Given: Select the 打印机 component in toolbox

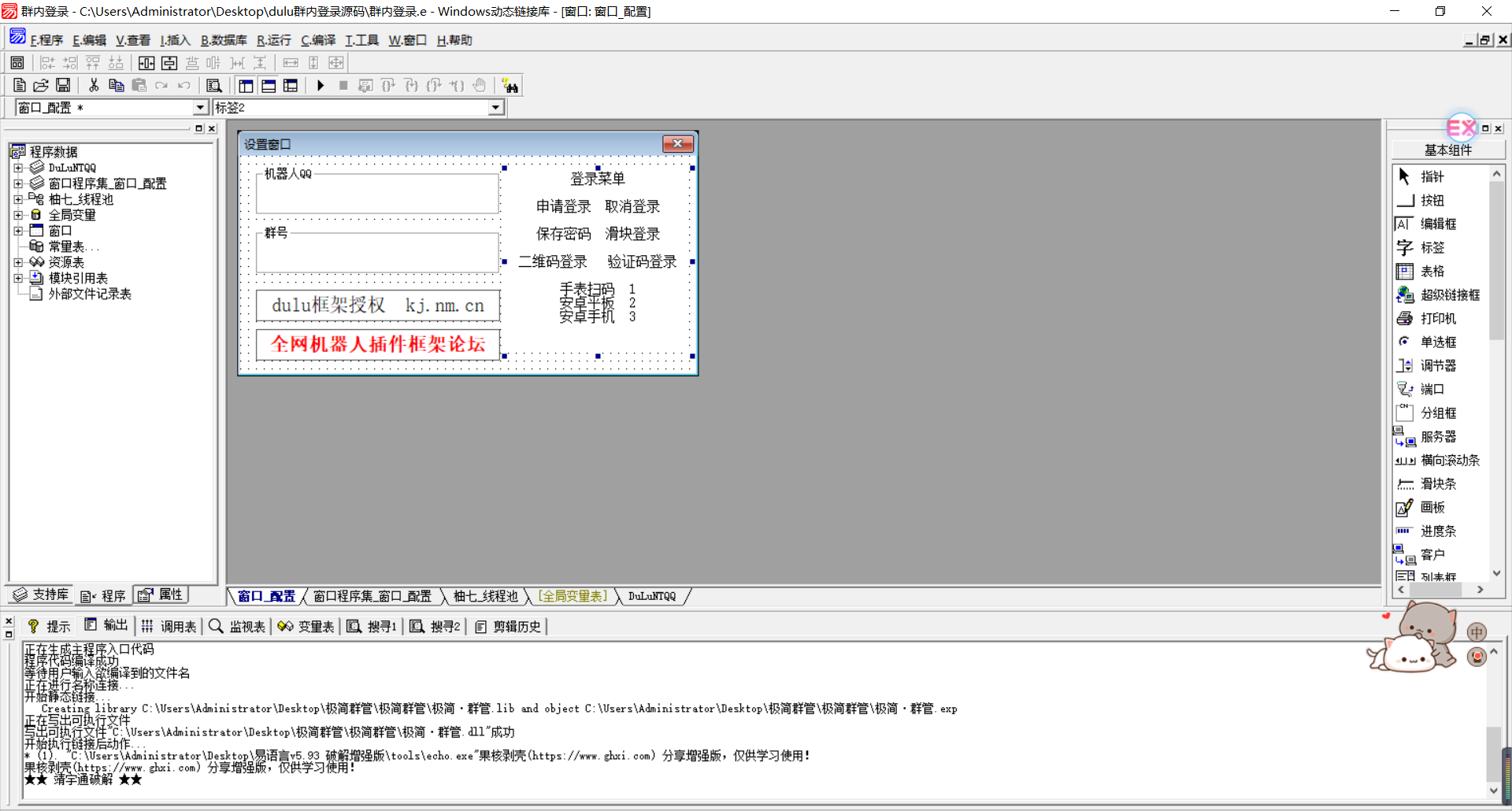Looking at the screenshot, I should click(x=1437, y=319).
